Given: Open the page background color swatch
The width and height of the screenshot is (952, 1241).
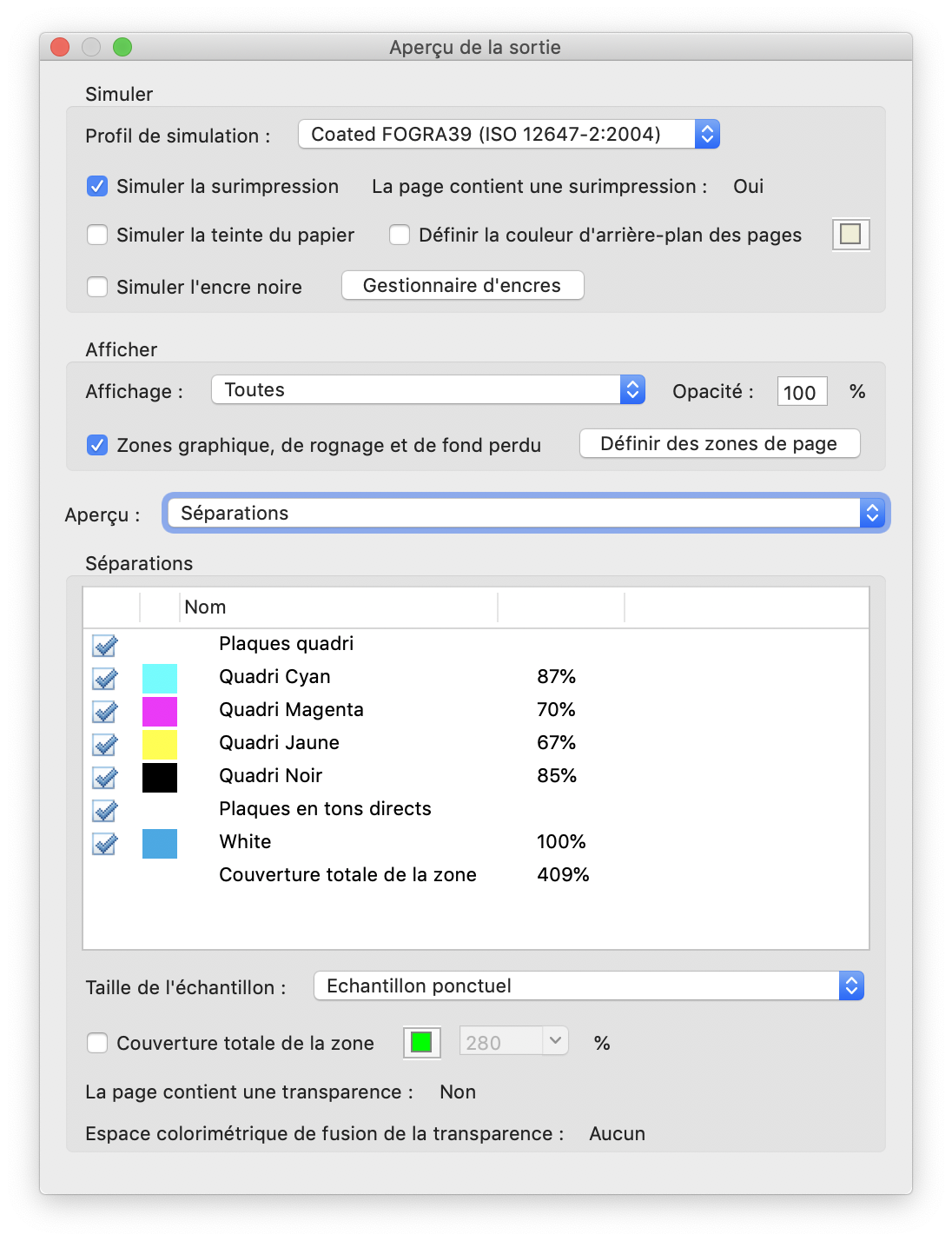Looking at the screenshot, I should point(850,234).
